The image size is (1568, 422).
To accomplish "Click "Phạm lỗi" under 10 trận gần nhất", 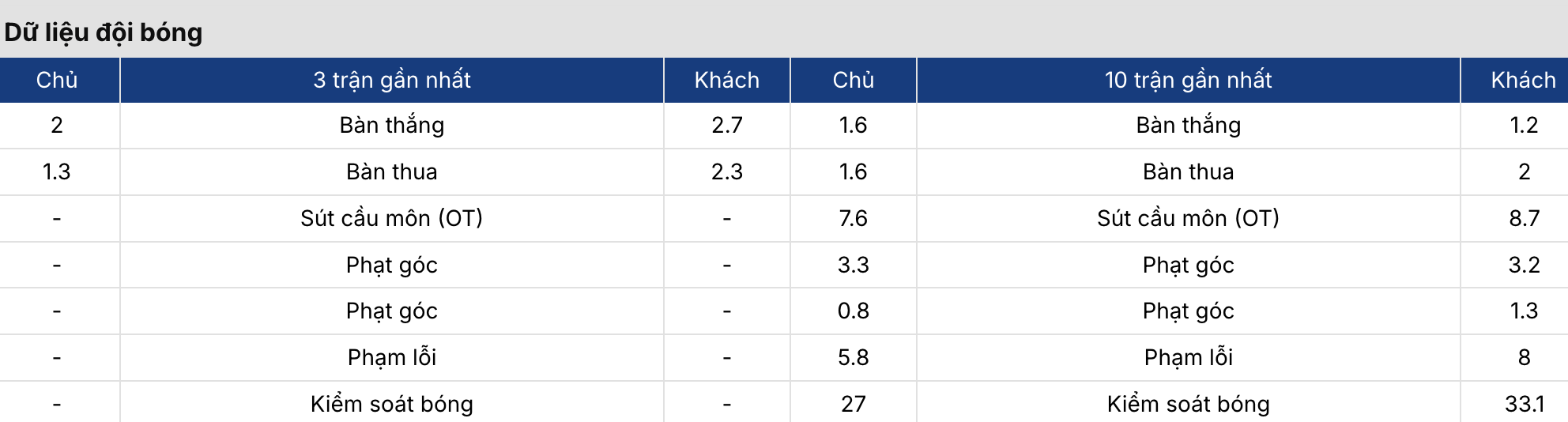I will pos(1189,357).
